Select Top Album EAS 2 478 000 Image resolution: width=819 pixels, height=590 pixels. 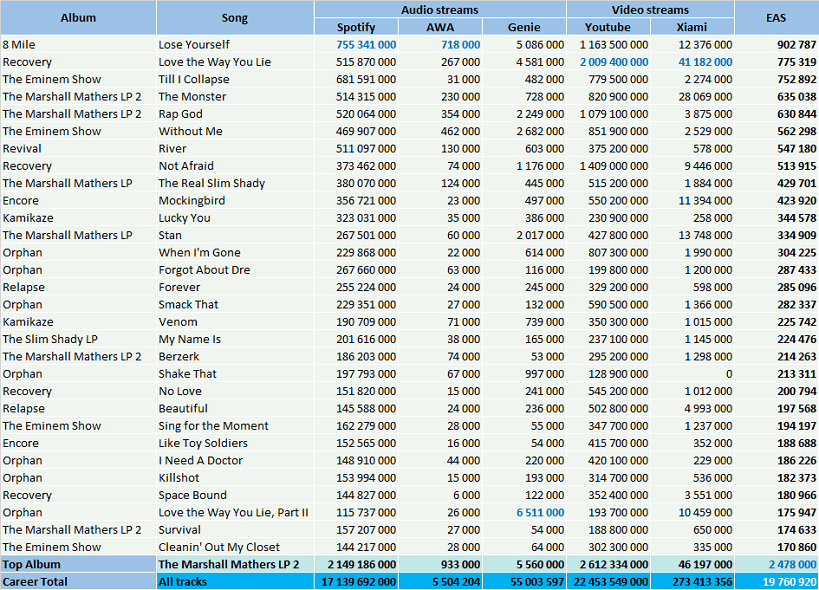click(776, 564)
